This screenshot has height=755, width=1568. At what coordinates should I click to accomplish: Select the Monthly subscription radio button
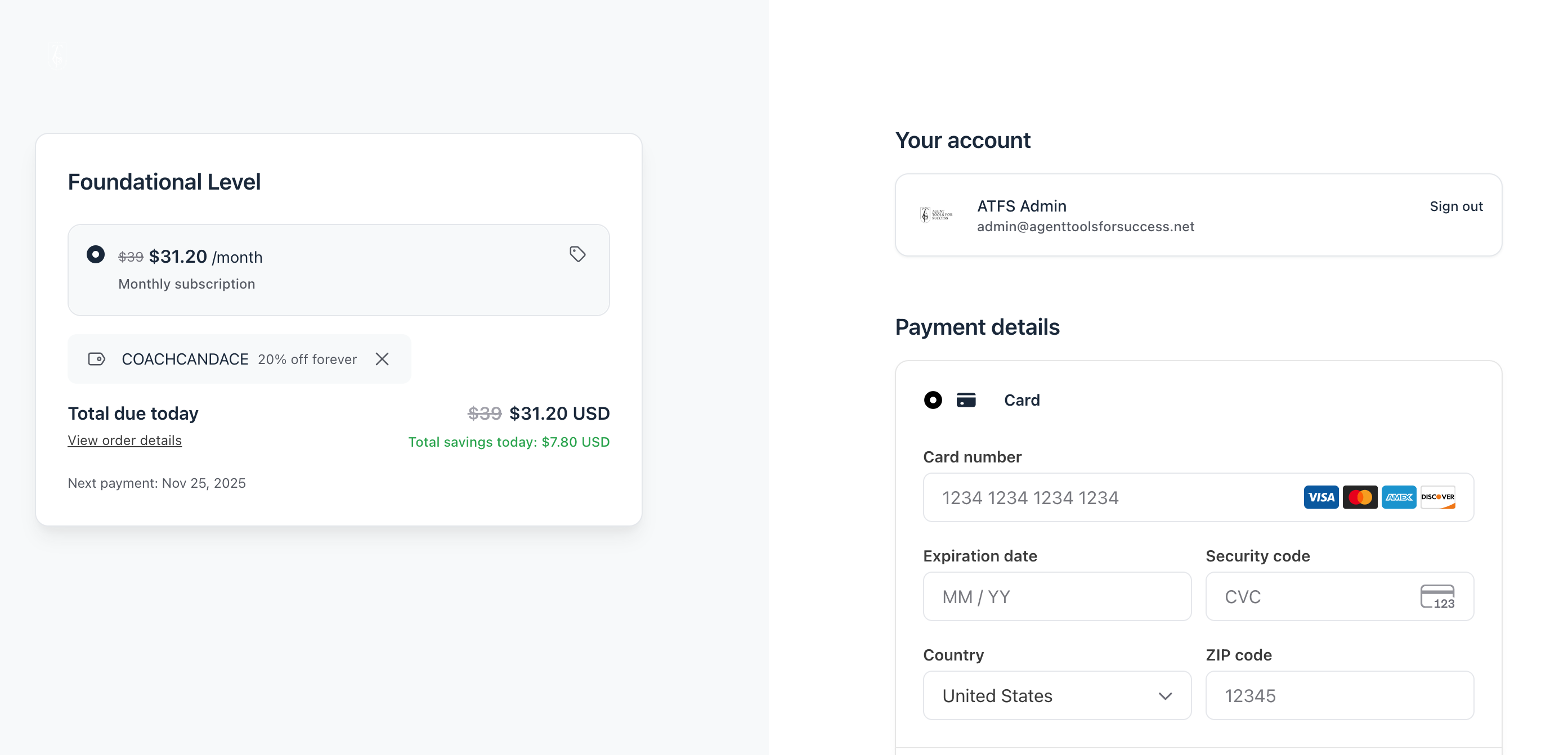[96, 254]
